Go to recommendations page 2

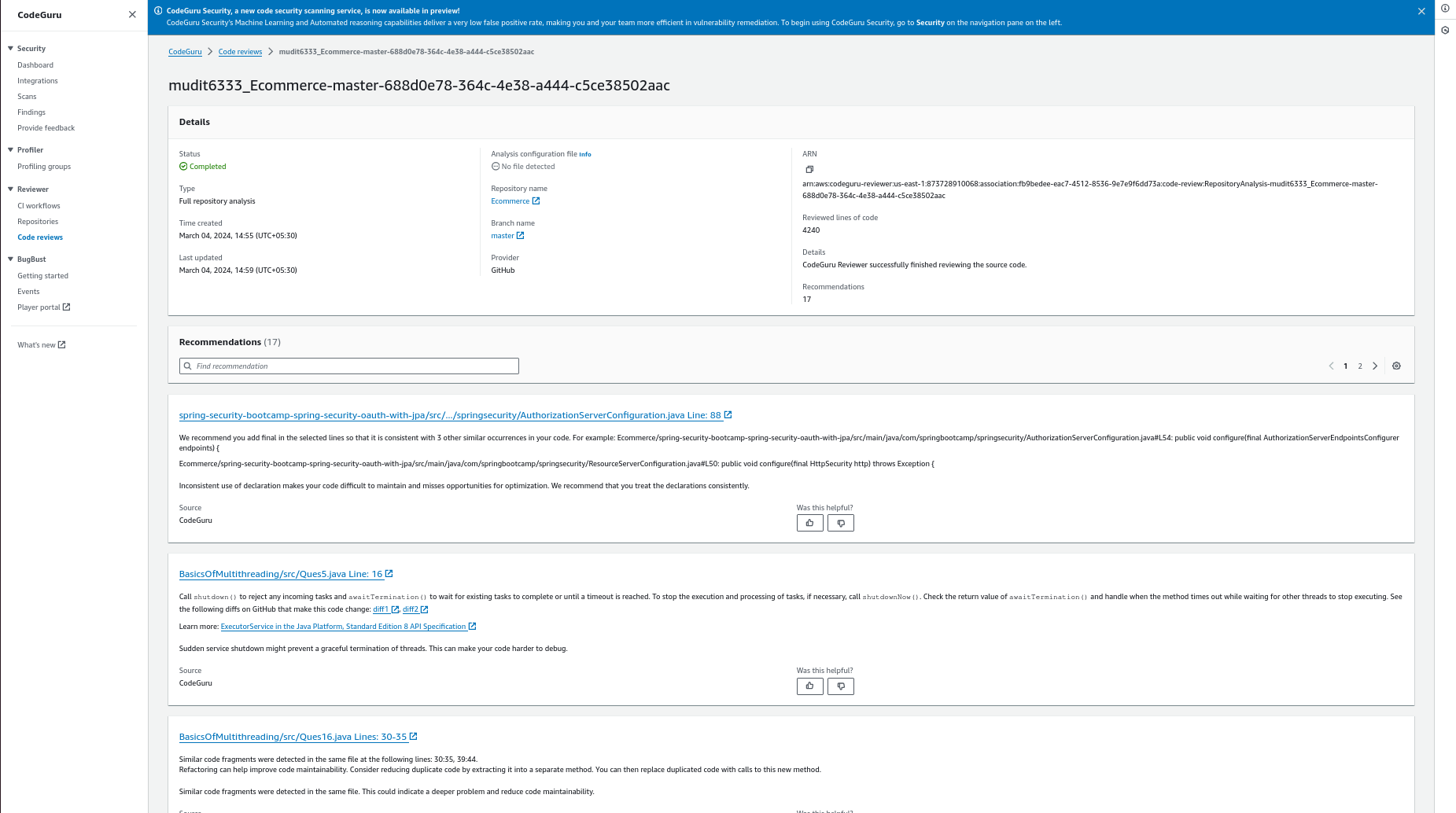(1359, 366)
